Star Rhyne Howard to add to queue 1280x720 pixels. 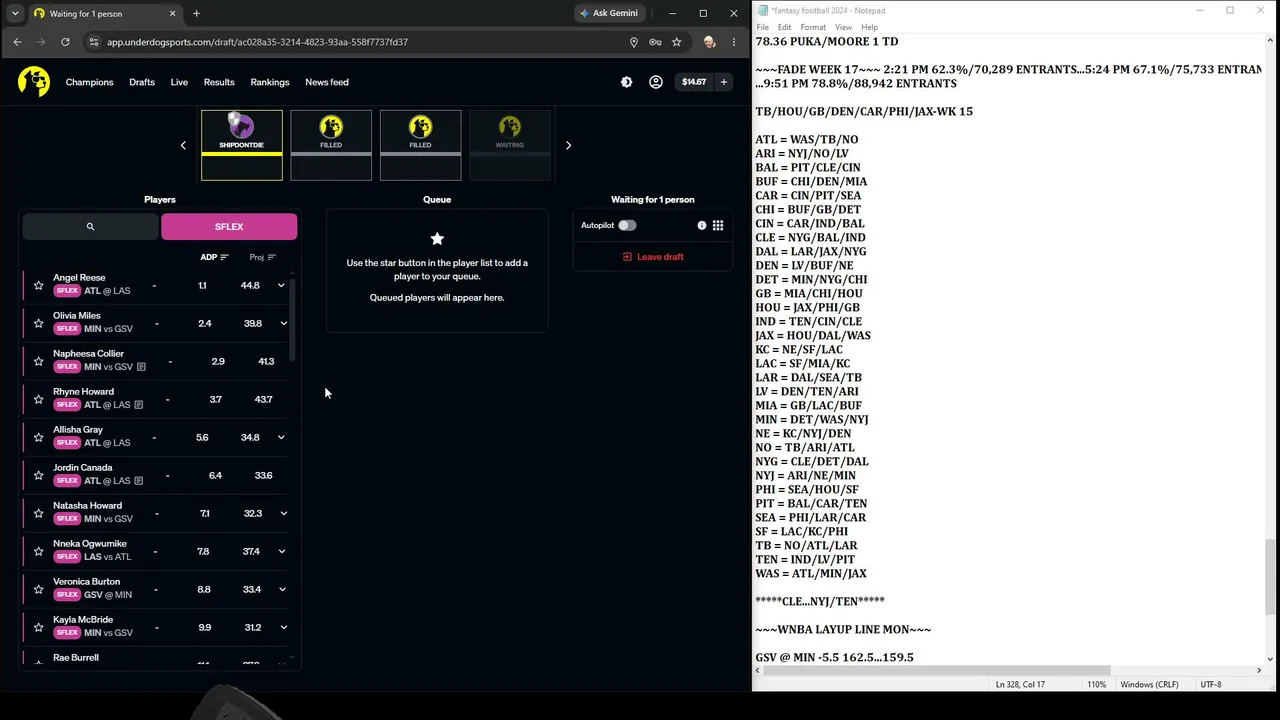pos(39,399)
